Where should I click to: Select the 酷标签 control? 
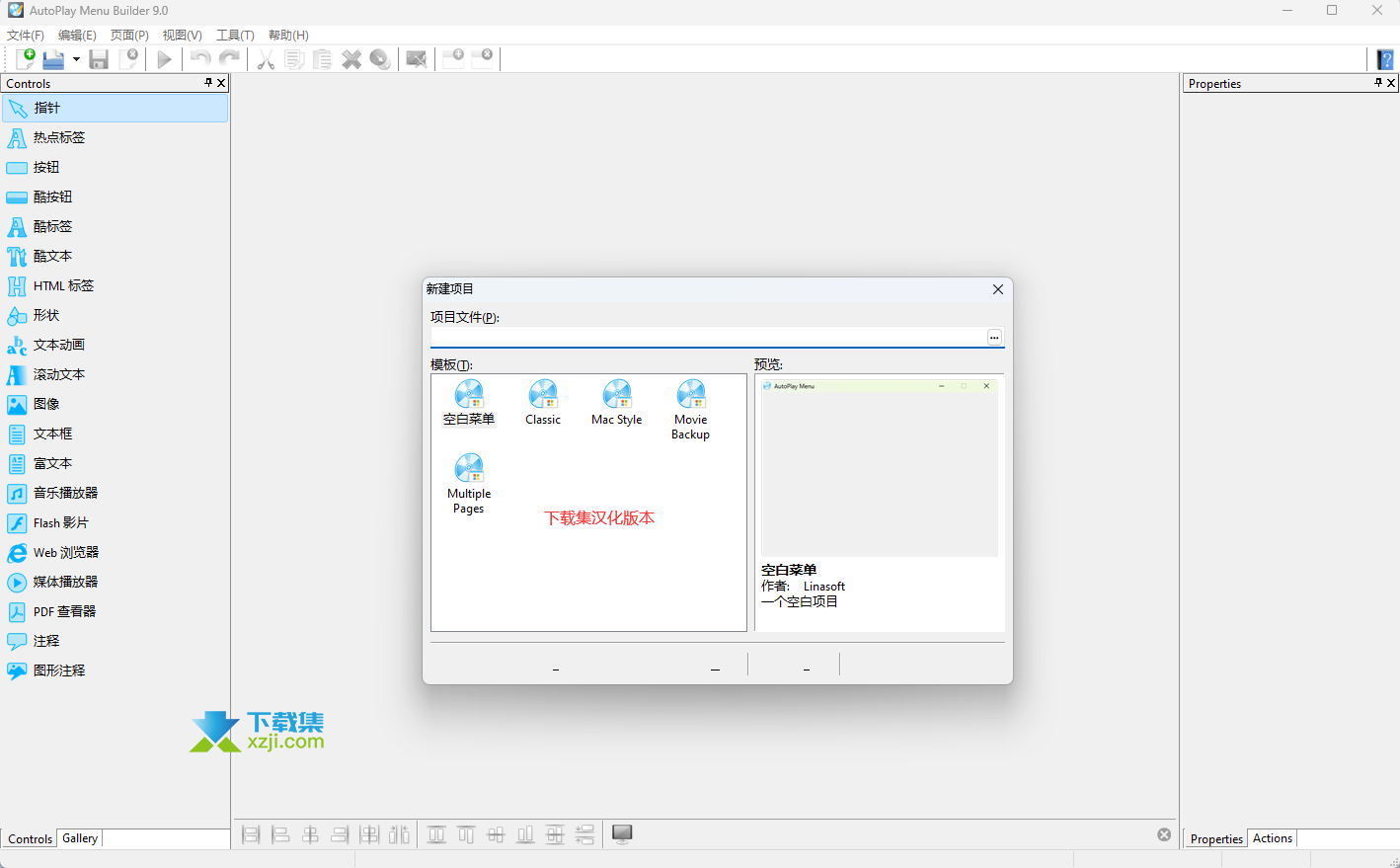pos(116,226)
